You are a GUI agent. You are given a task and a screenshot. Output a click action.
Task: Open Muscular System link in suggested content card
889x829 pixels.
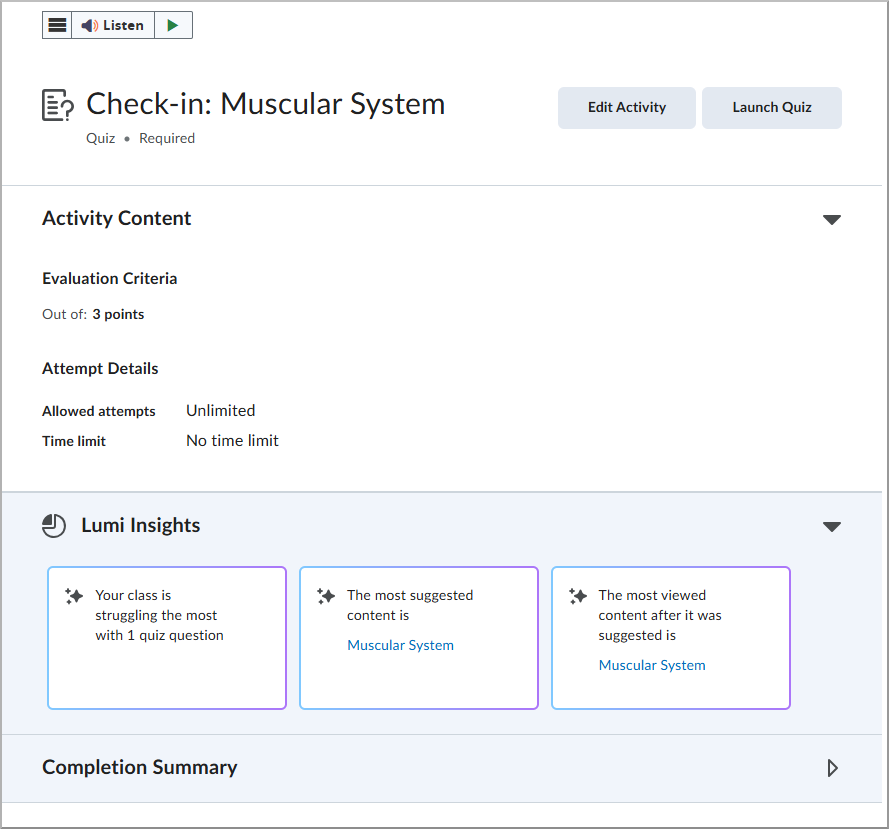coord(400,645)
